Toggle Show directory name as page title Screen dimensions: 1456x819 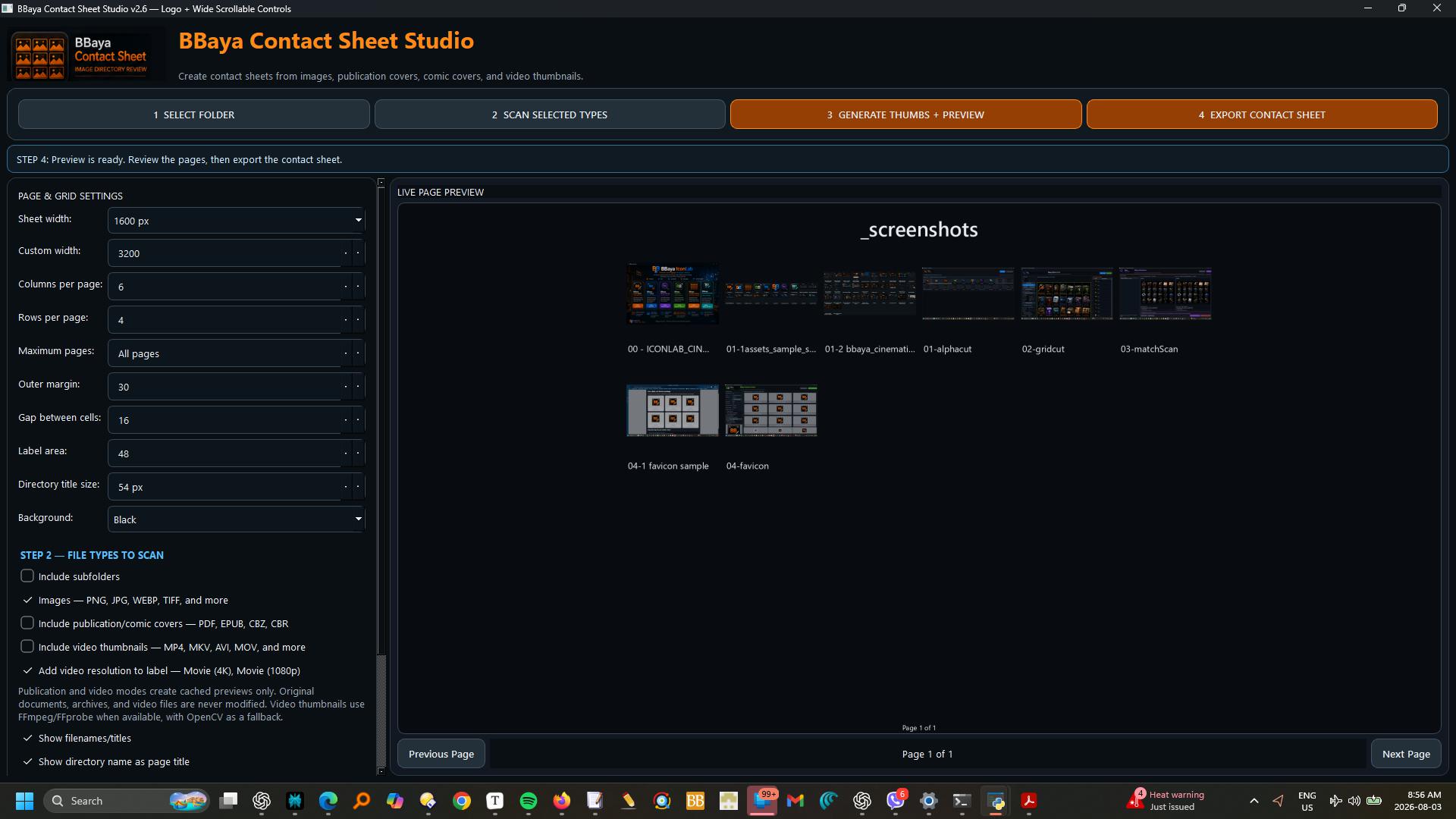(27, 761)
